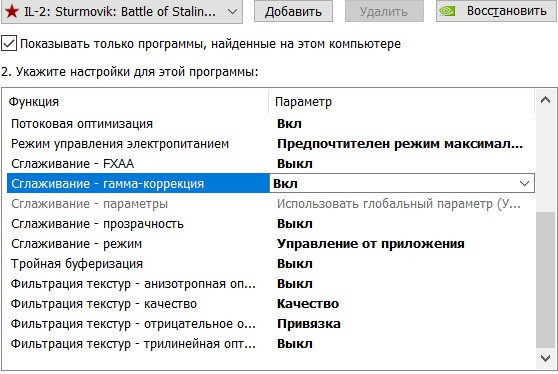Select the Тройная буферизация row
Image resolution: width=558 pixels, height=374 pixels.
coord(270,264)
